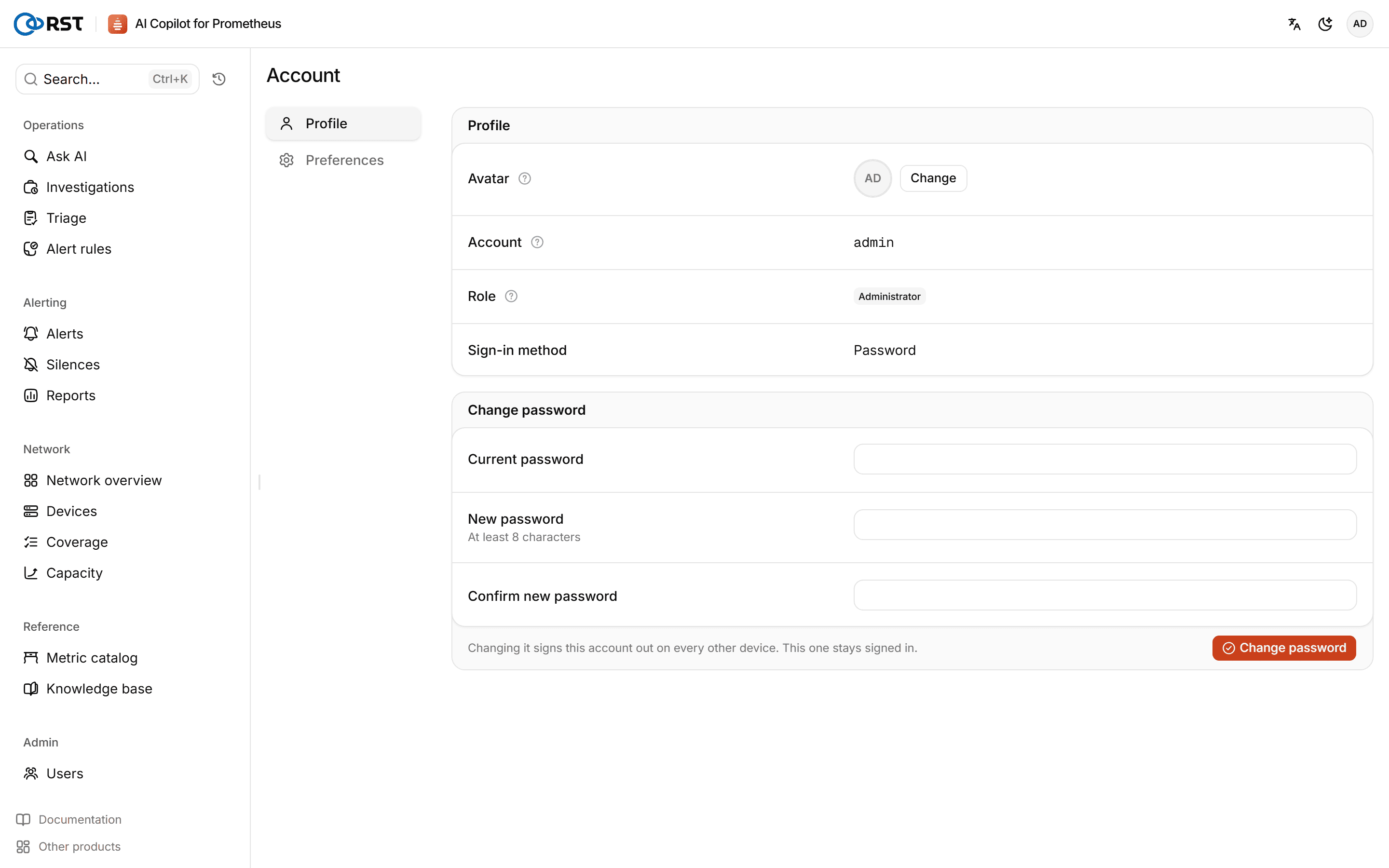Click the orange Change password button

[x=1284, y=648]
